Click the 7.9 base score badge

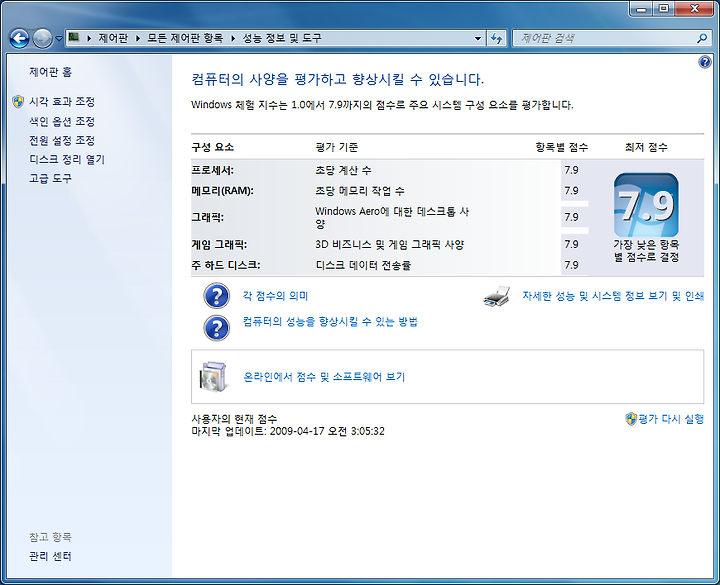646,205
